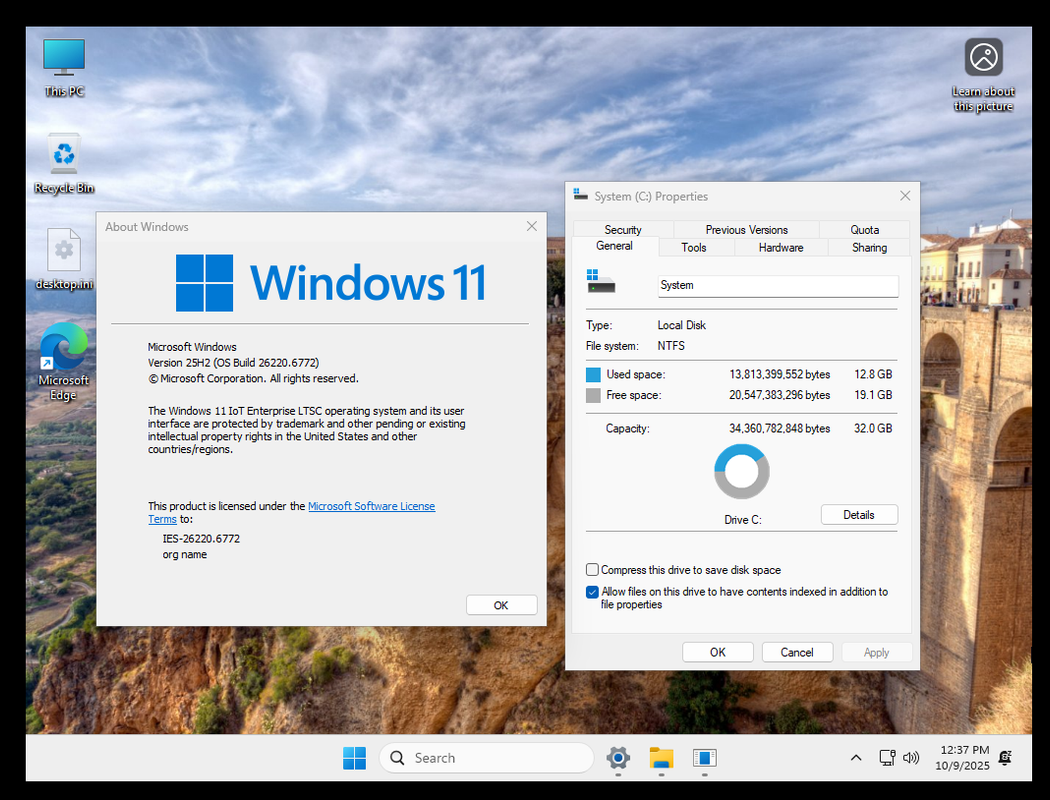Open the notification bell icon
Screen dimensions: 1050x800
pos(1005,758)
